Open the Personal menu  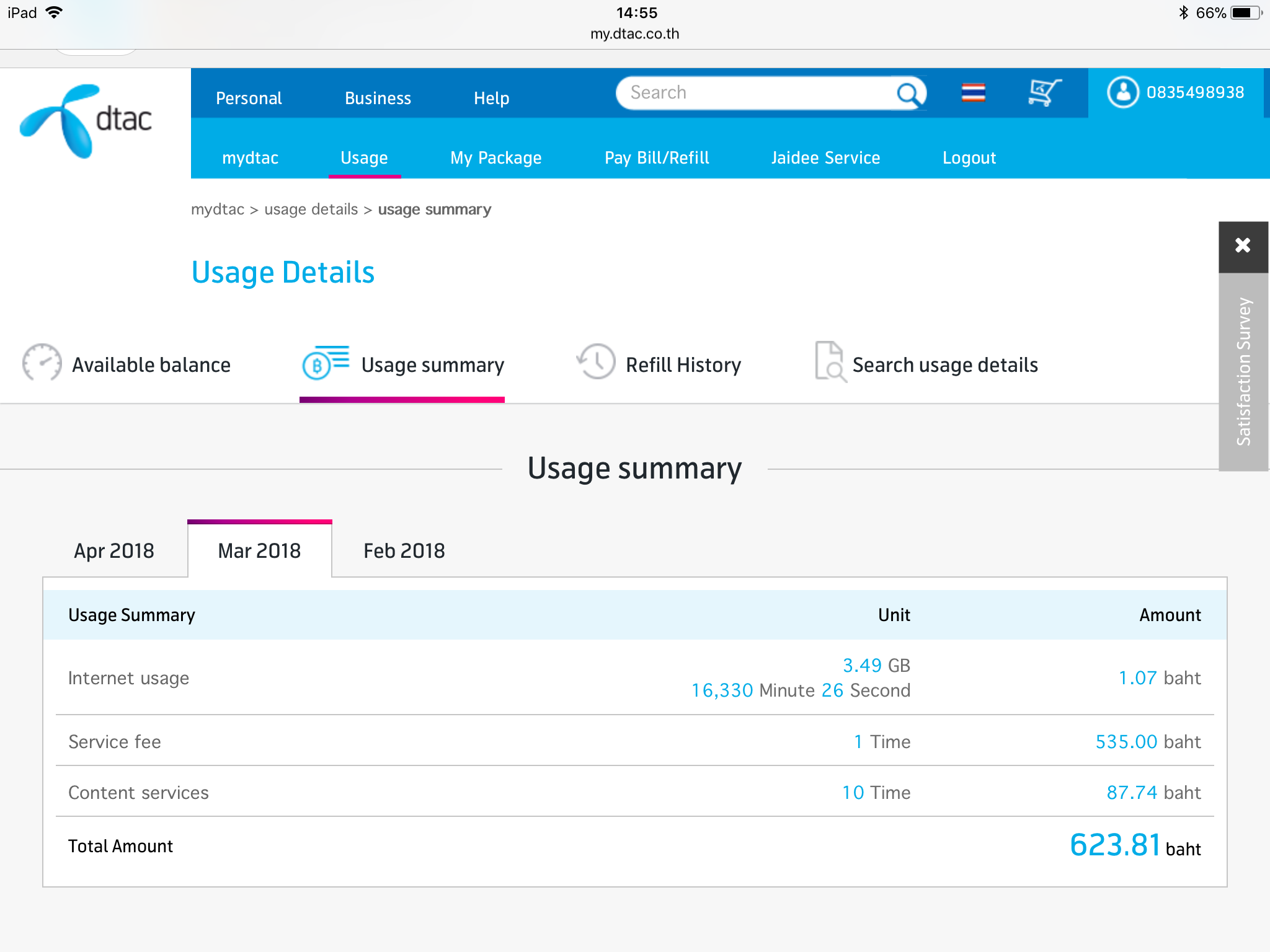tap(249, 98)
